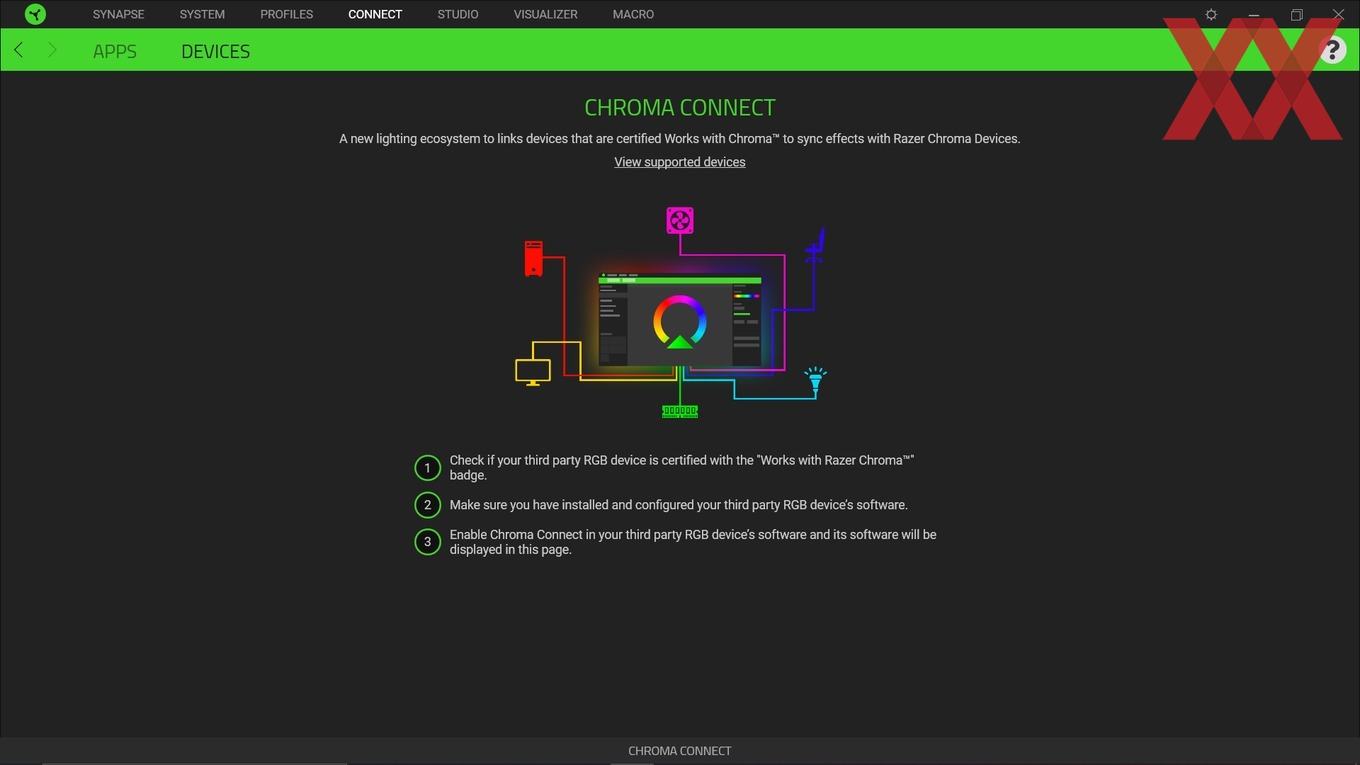This screenshot has height=765, width=1360.
Task: Navigate back with the left arrow
Action: (x=18, y=50)
